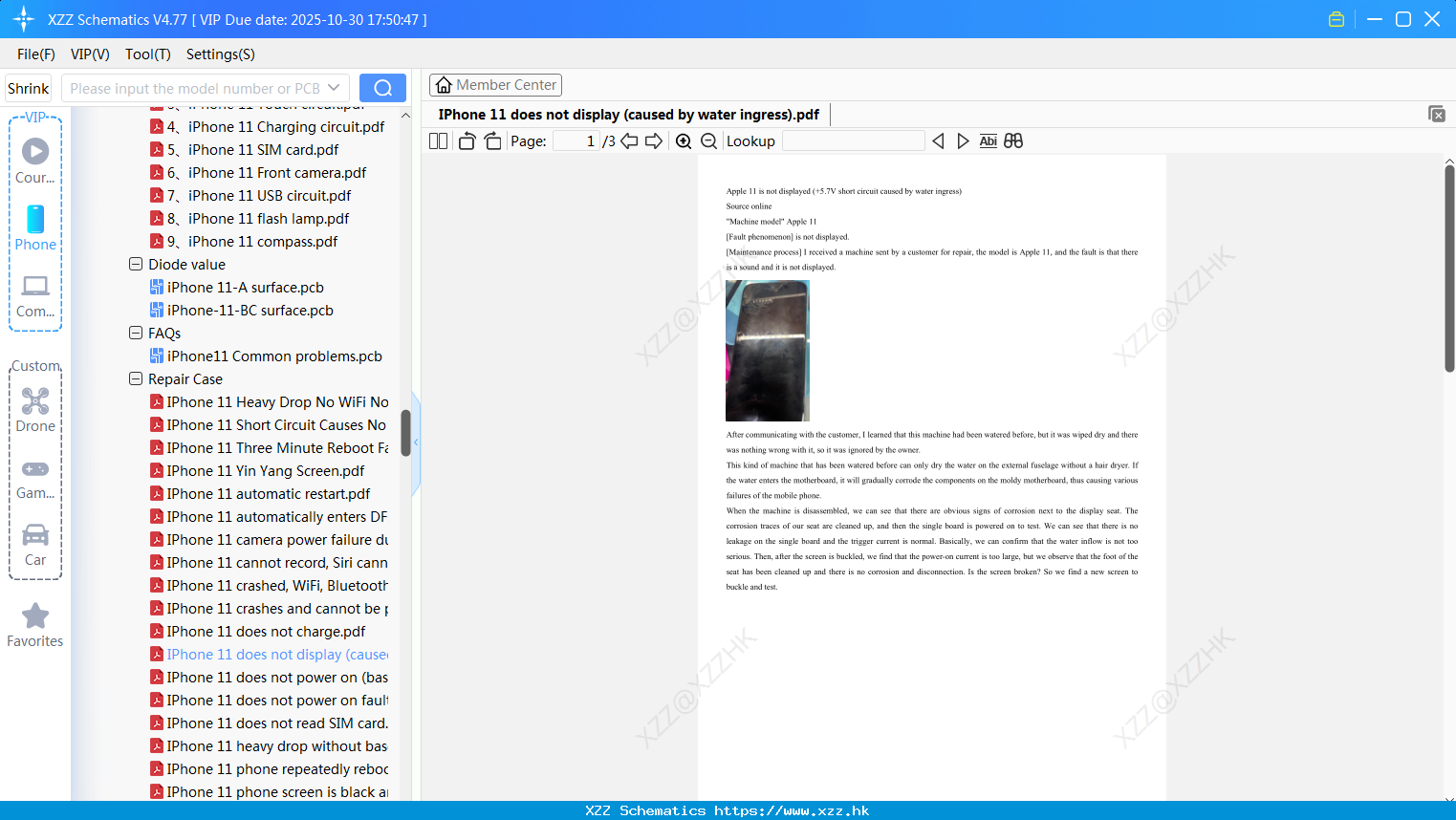Open 'iPhone11 Common problems.pcb'

[x=266, y=356]
